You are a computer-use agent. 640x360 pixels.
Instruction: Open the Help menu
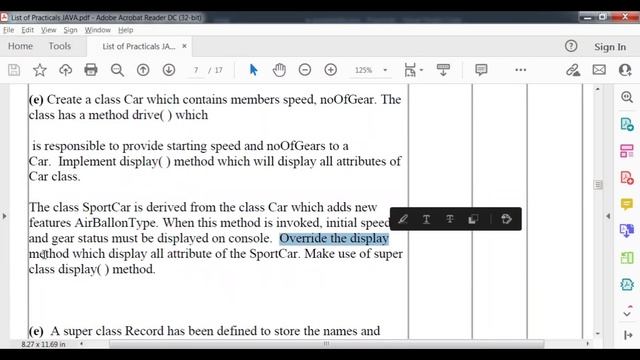click(126, 30)
